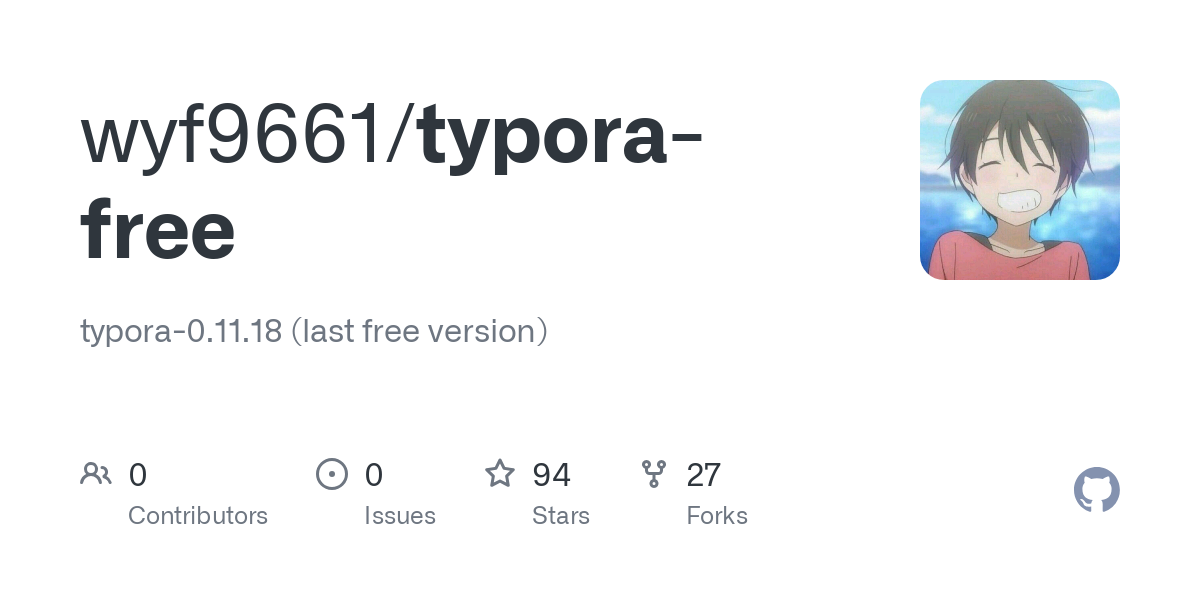
Task: Click the Issues label
Action: click(400, 516)
